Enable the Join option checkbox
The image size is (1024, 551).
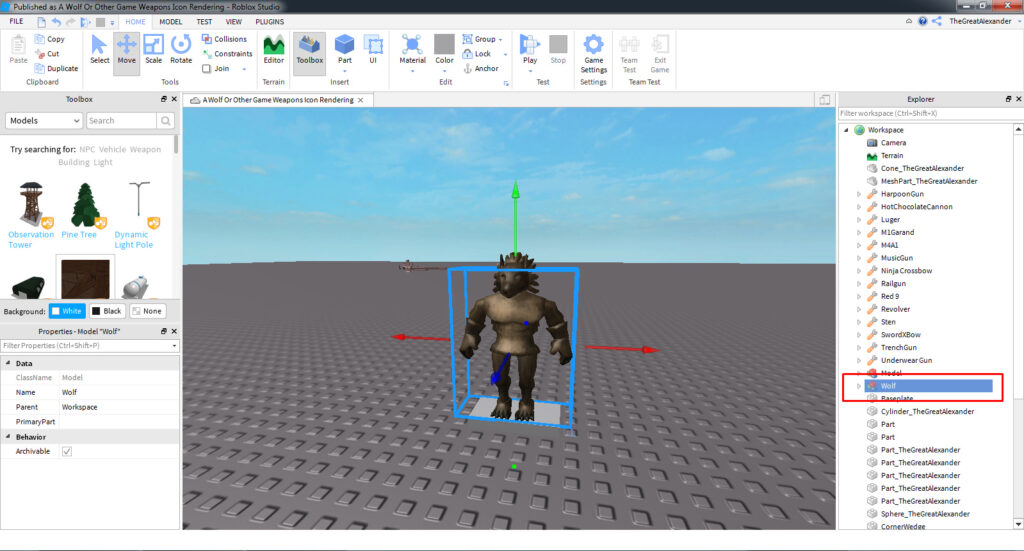[x=207, y=69]
